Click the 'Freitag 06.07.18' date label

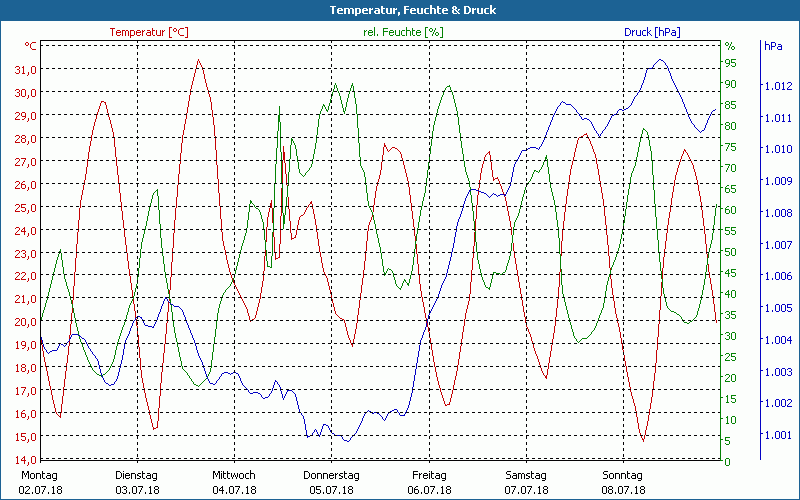[x=428, y=483]
